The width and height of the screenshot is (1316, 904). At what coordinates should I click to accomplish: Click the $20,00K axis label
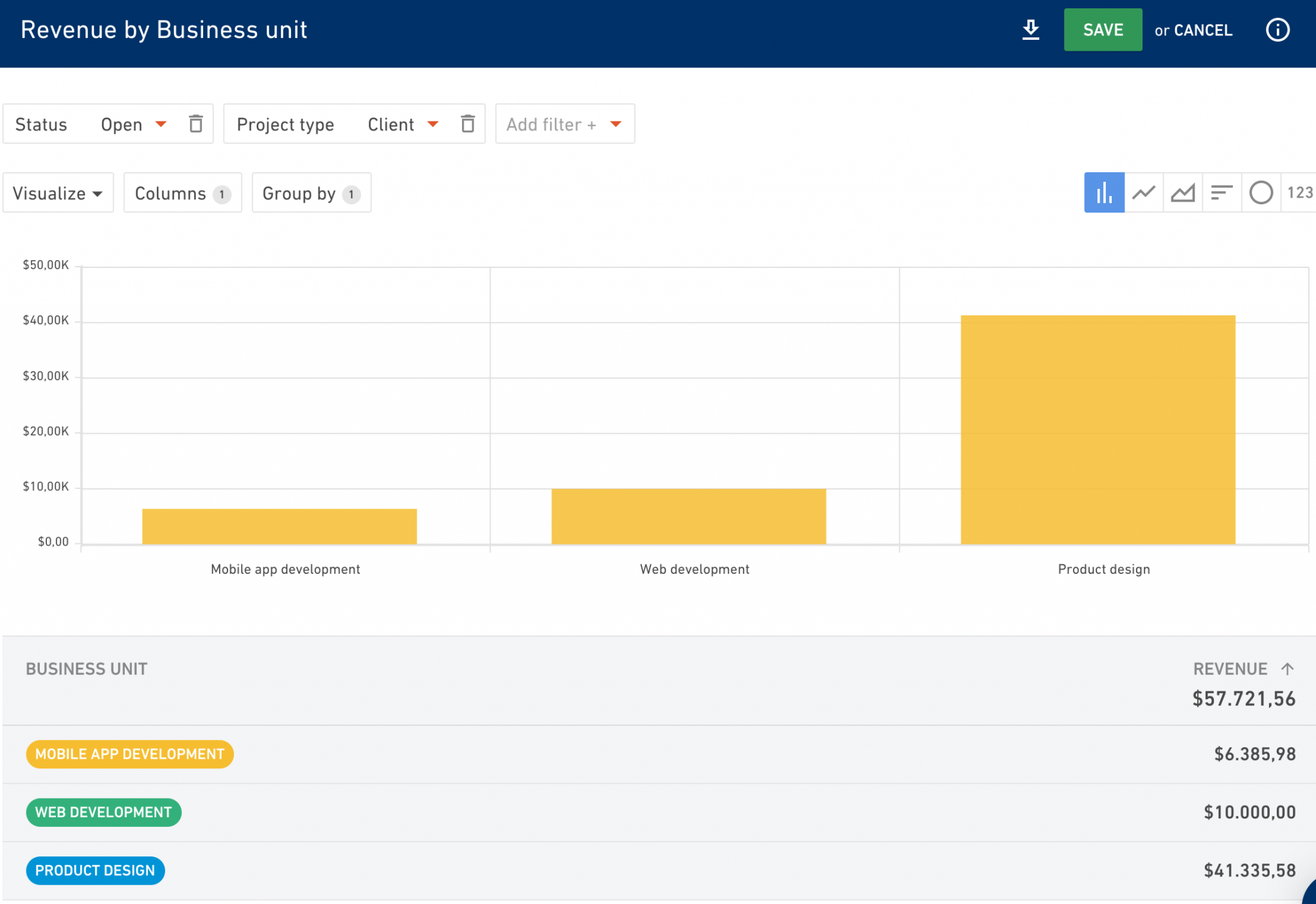tap(46, 431)
